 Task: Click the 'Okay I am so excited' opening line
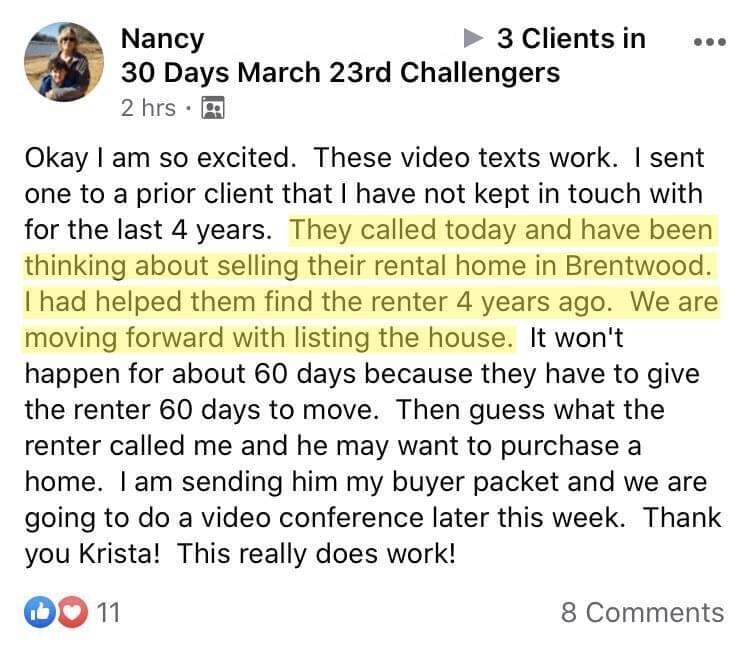(160, 158)
